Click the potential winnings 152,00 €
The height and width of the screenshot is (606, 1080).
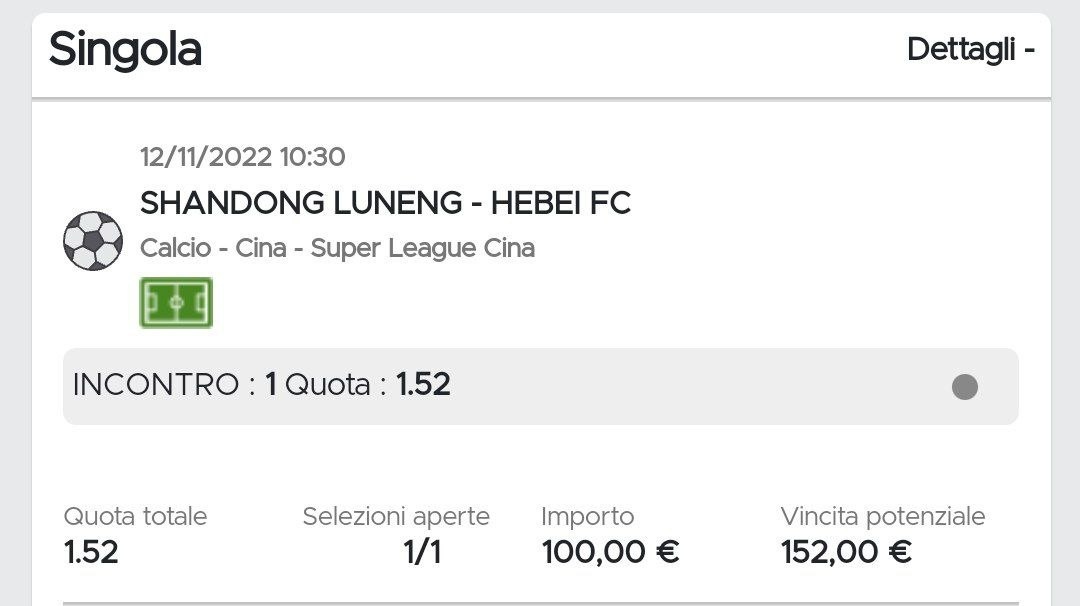tap(846, 552)
